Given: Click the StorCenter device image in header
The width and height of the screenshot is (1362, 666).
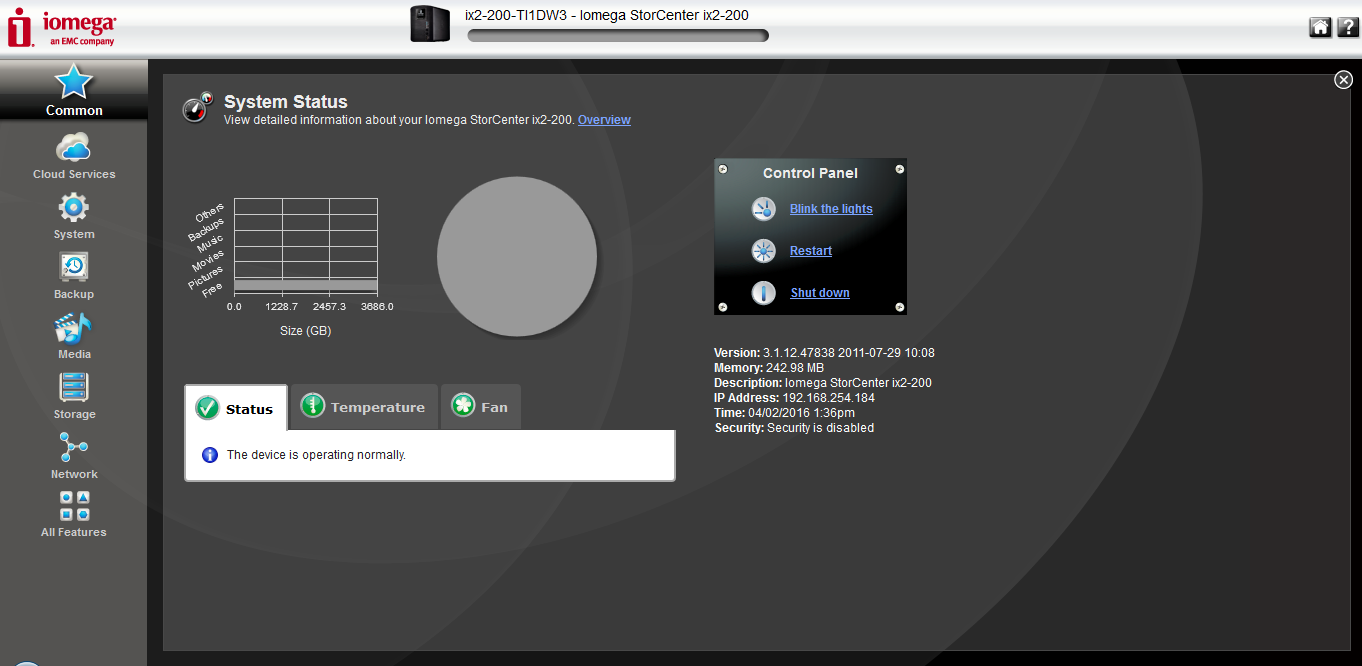Looking at the screenshot, I should 431,24.
